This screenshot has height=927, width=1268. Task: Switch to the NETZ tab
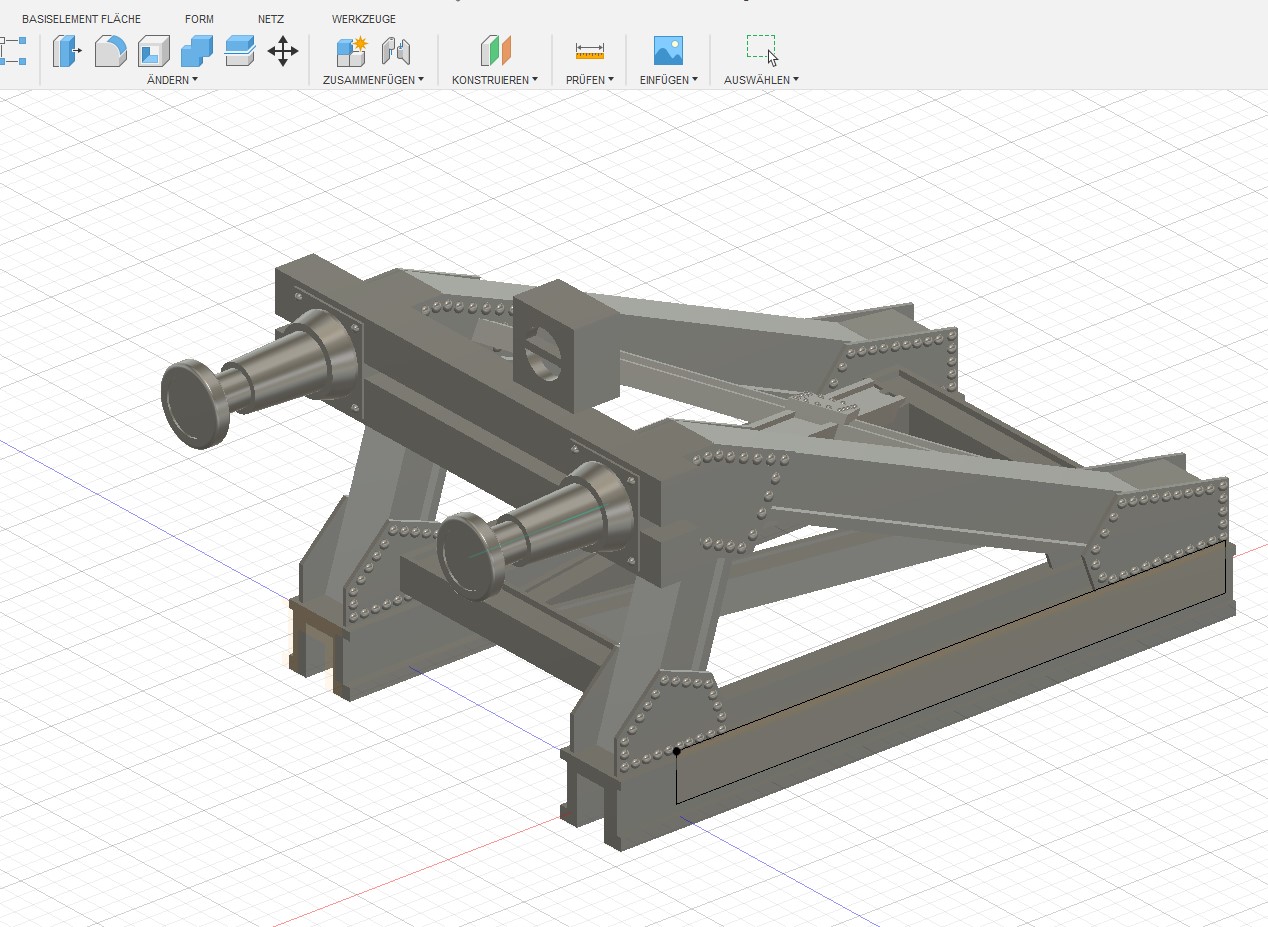[271, 19]
